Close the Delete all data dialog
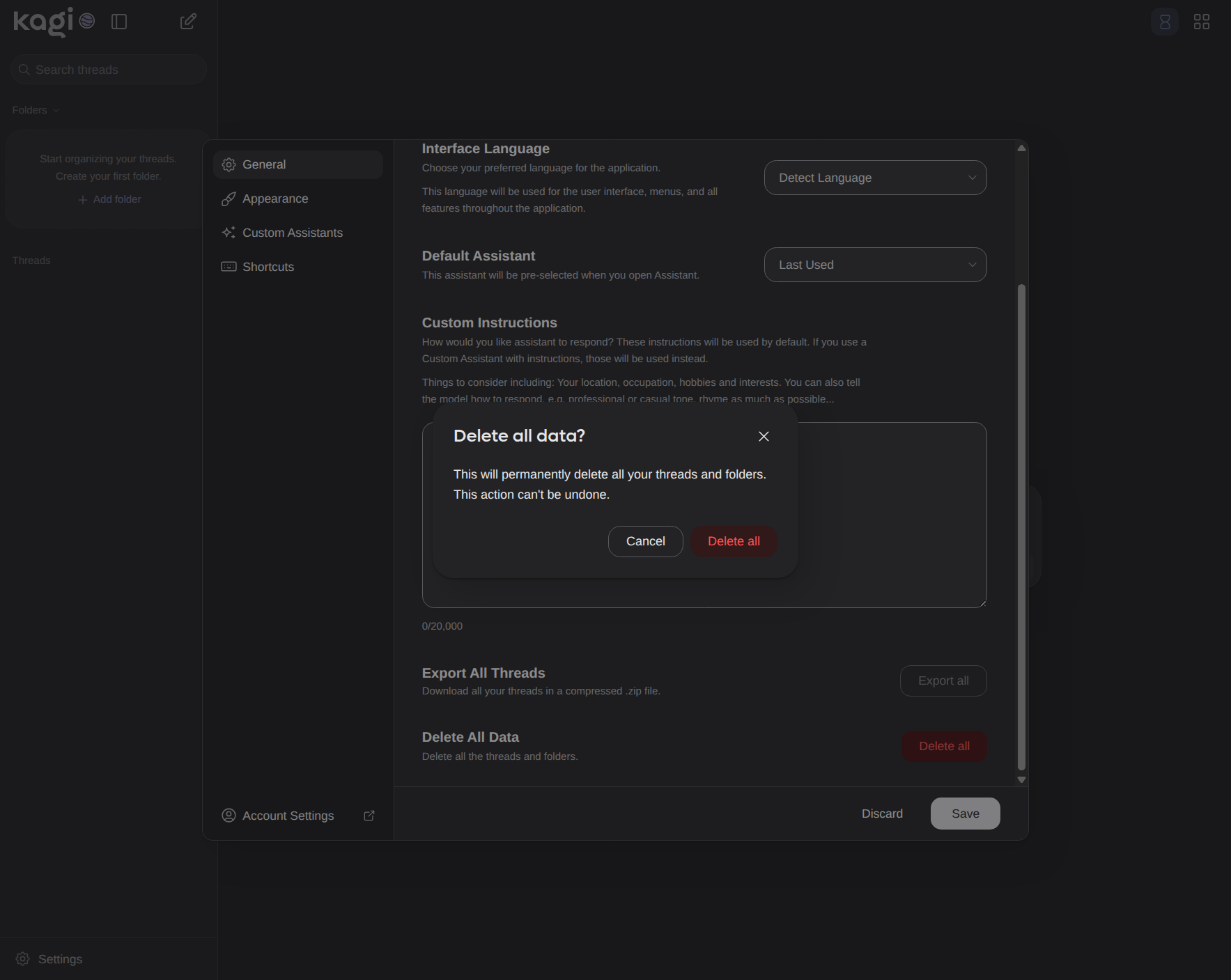The width and height of the screenshot is (1231, 980). tap(764, 436)
